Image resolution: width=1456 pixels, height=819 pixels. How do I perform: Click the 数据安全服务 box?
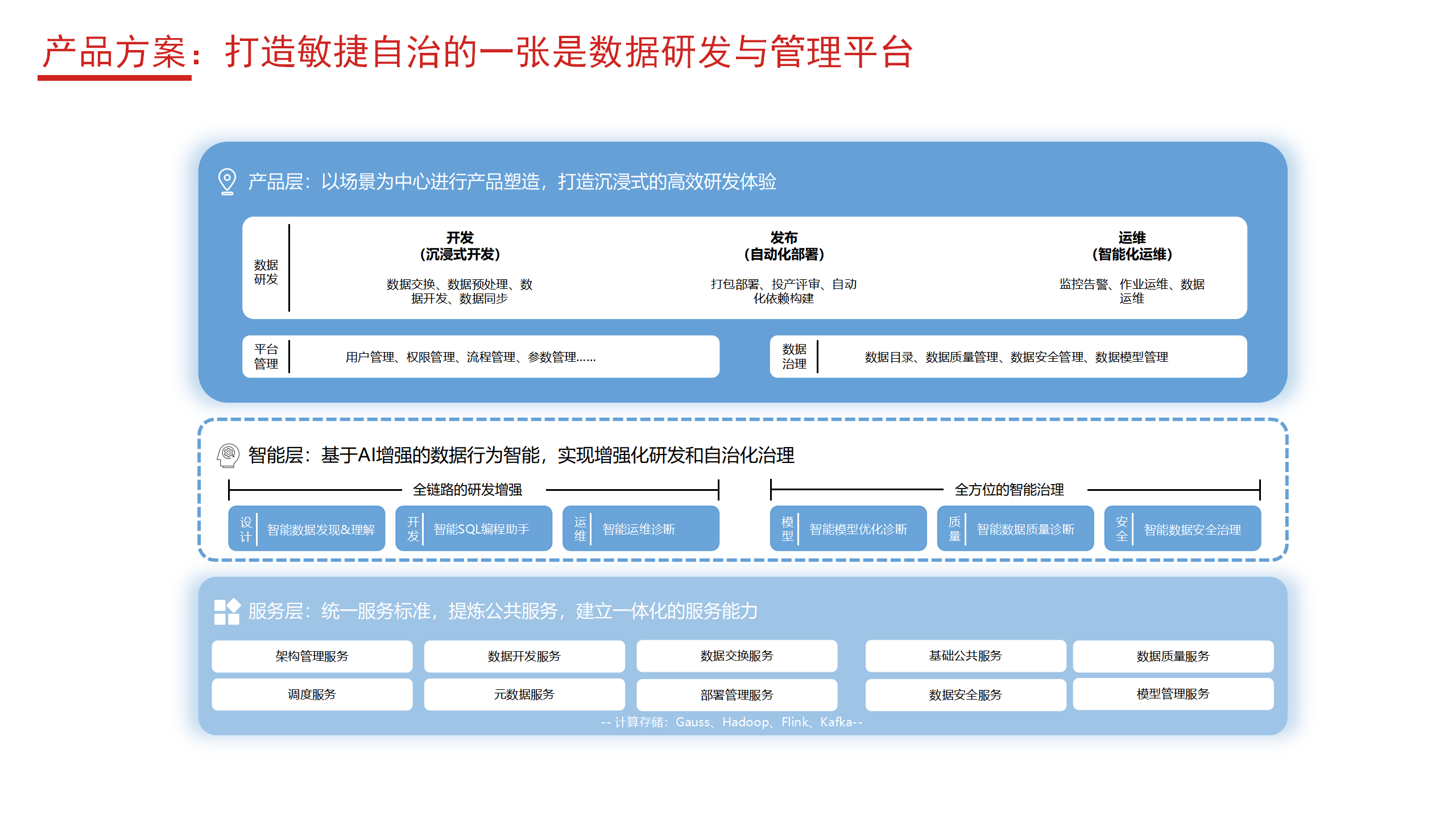966,695
